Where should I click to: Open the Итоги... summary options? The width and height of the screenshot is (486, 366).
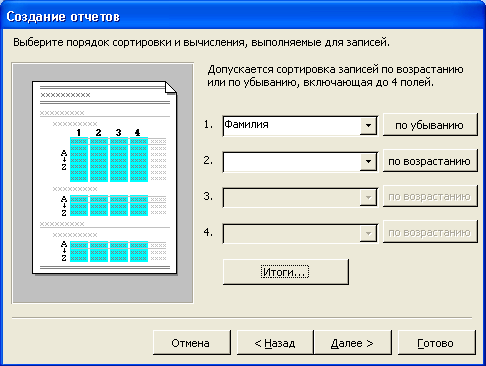[286, 272]
